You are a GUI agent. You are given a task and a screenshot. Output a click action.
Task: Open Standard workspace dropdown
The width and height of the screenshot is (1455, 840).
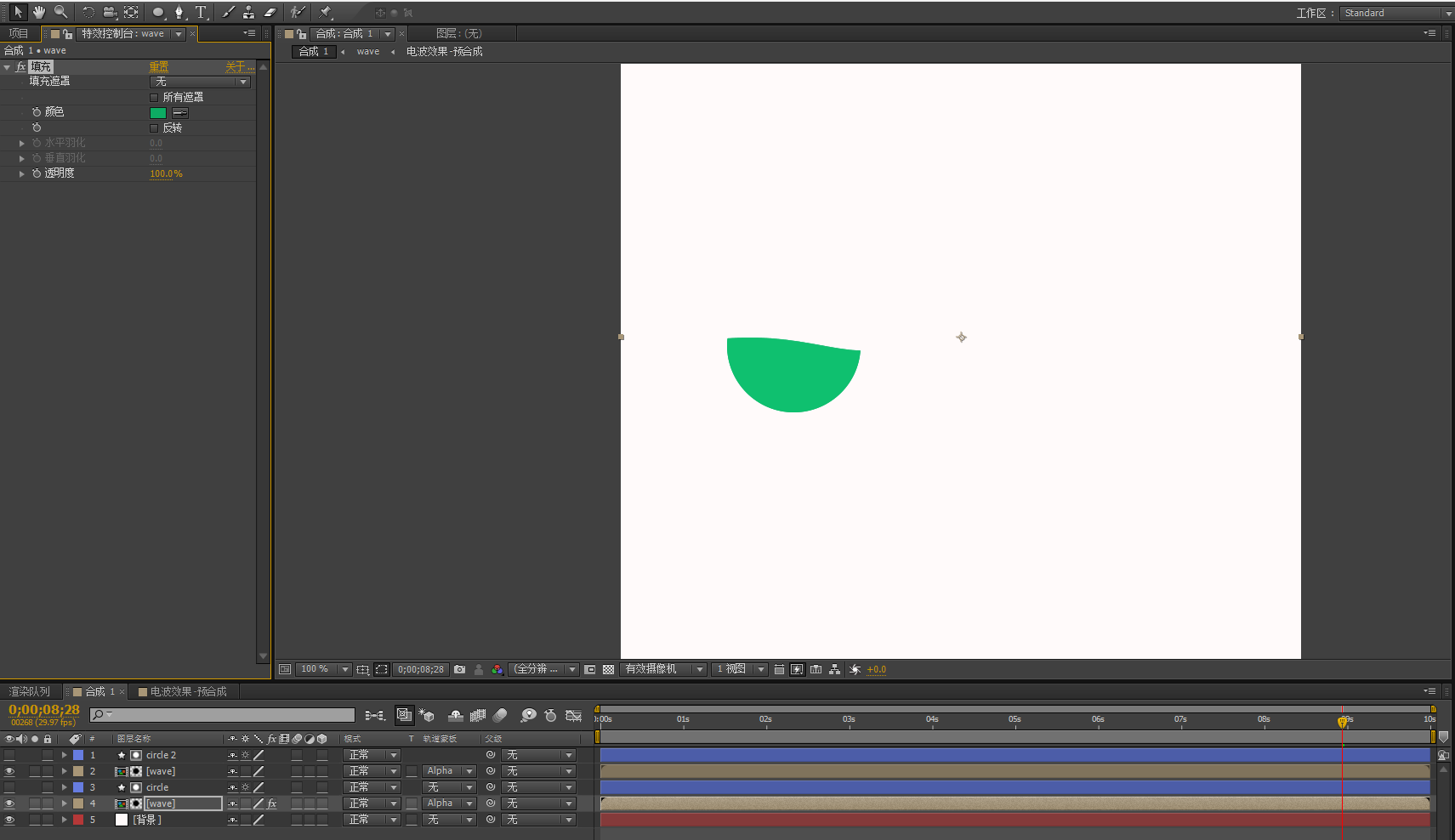tap(1396, 13)
